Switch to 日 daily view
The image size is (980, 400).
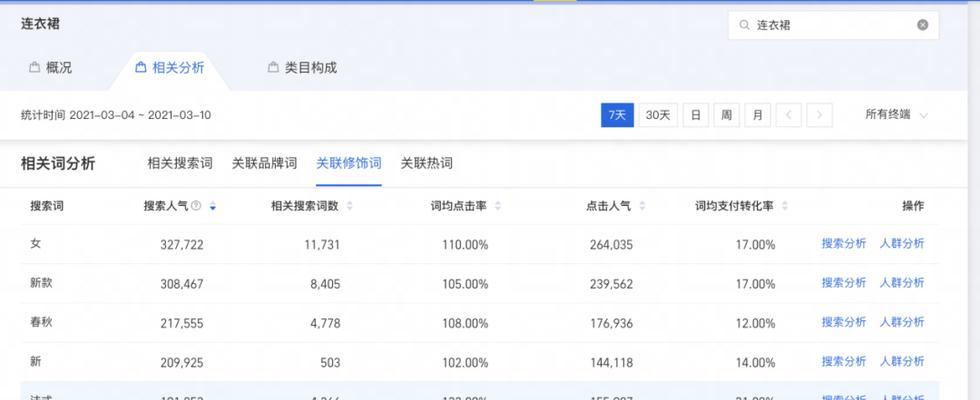click(695, 115)
